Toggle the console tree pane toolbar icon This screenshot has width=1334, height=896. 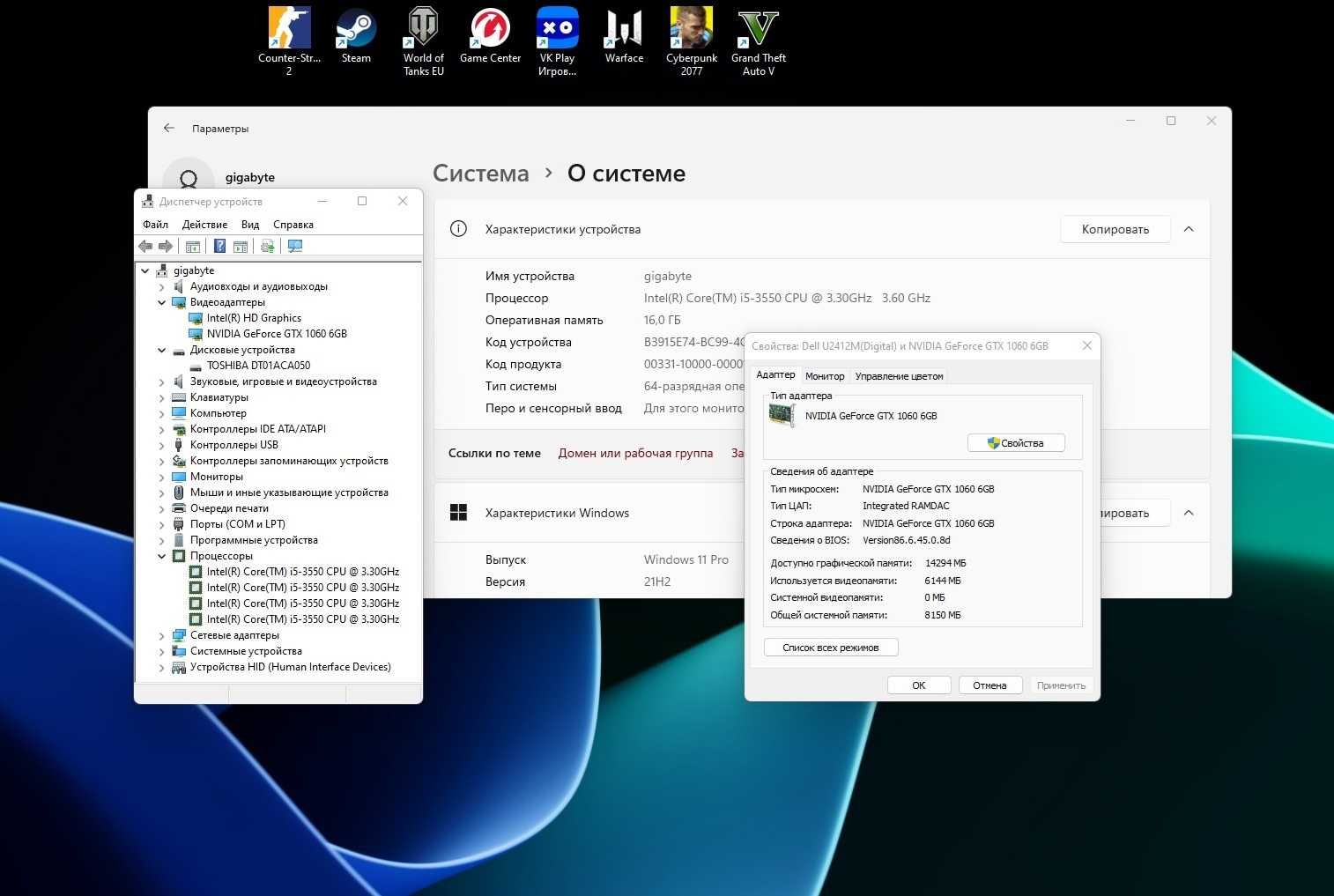[x=193, y=246]
